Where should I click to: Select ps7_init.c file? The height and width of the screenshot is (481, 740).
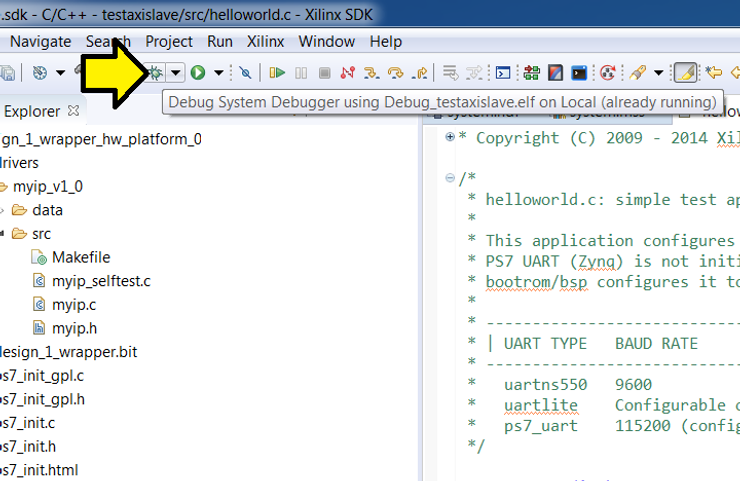(27, 423)
